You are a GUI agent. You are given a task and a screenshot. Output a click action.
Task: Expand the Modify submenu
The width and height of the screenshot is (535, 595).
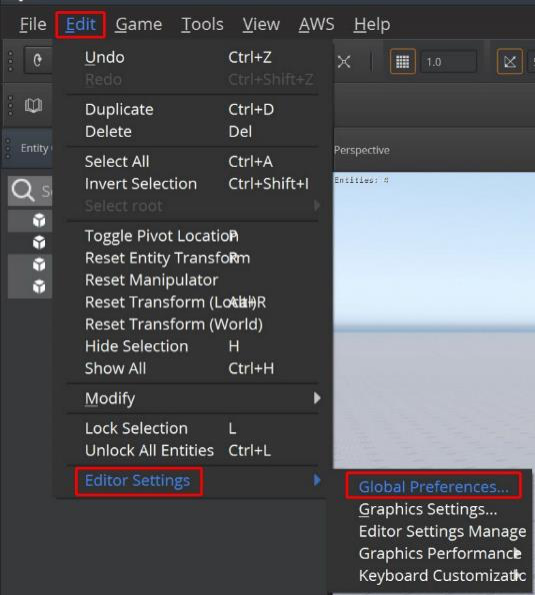tap(194, 398)
